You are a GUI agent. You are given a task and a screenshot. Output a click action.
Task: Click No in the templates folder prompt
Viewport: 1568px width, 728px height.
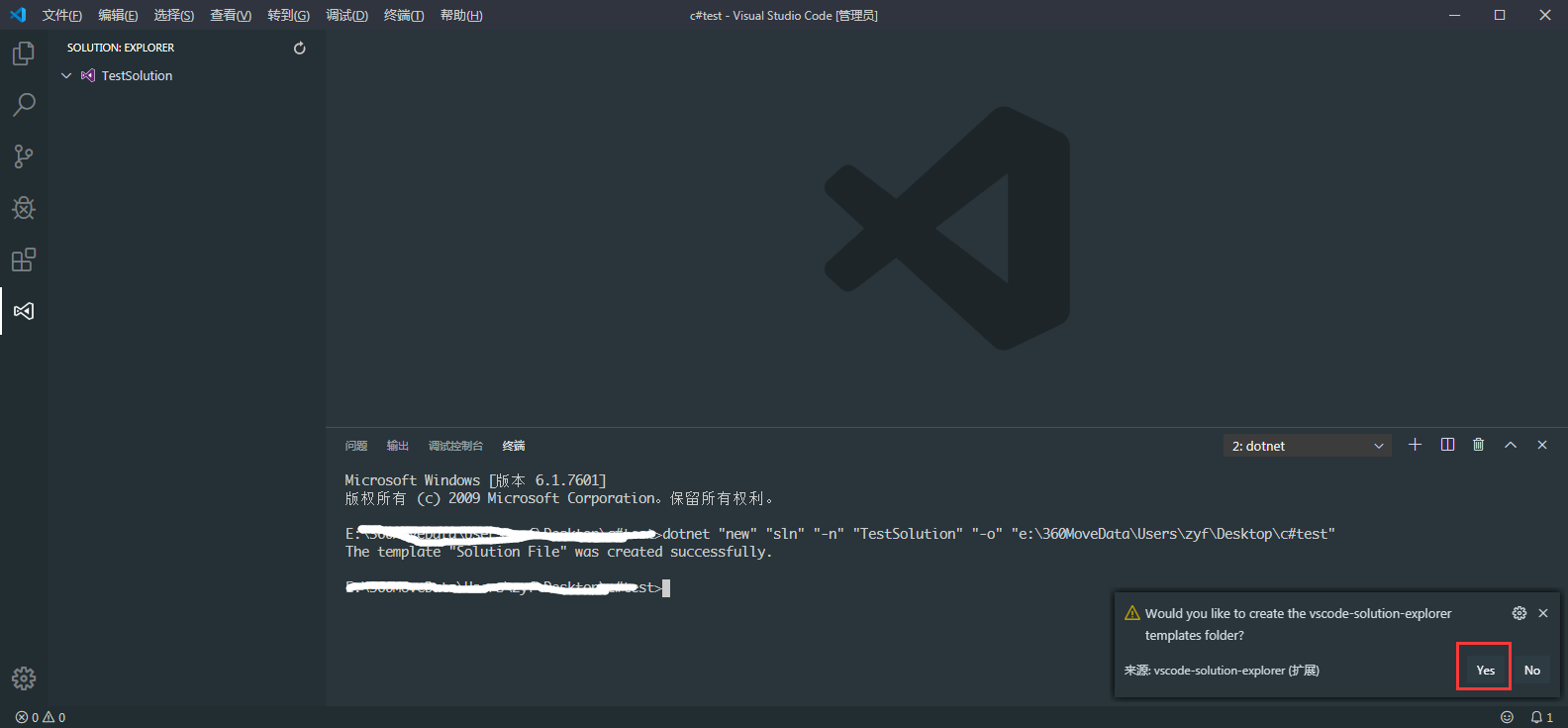coord(1531,671)
